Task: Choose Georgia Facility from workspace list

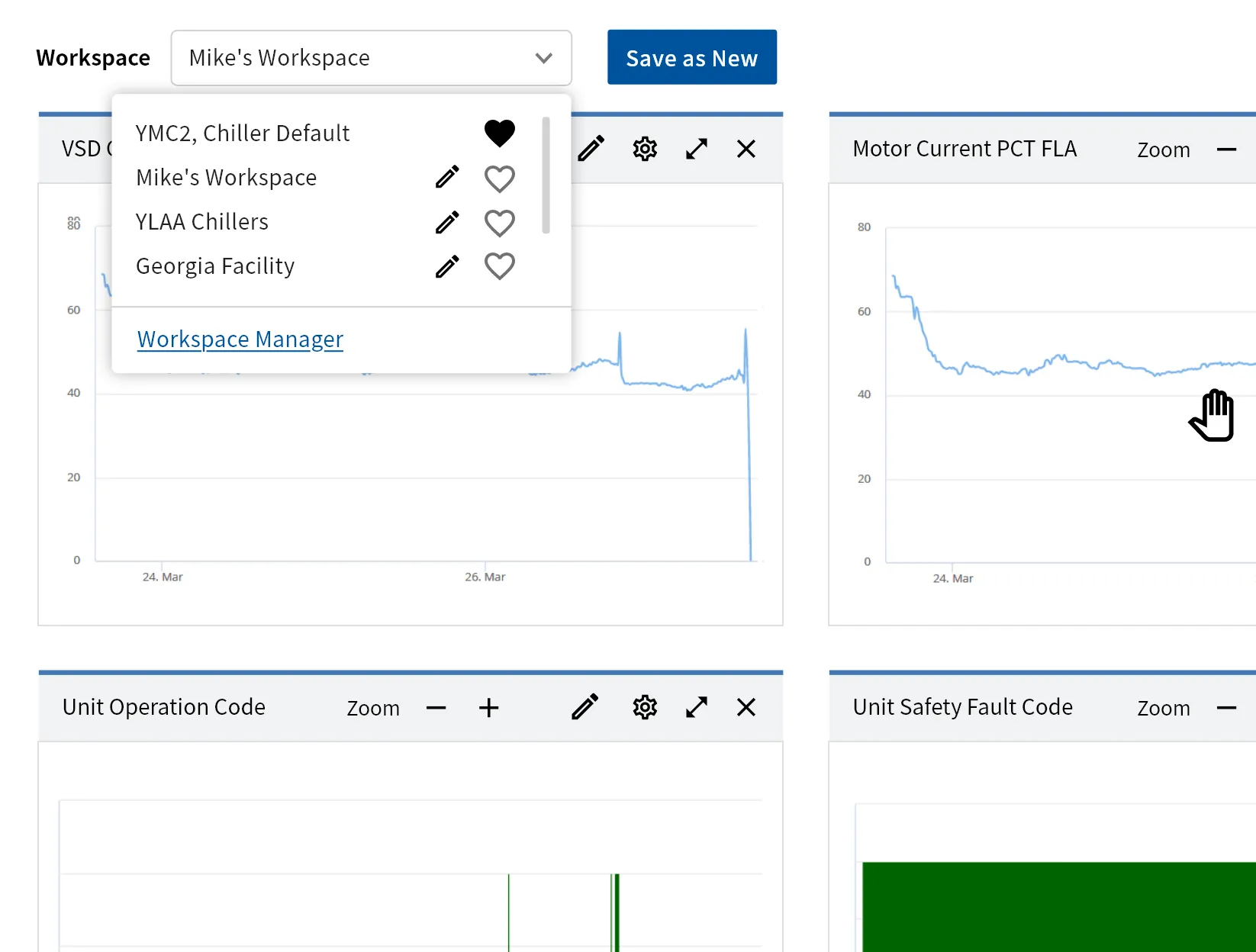Action: (215, 266)
